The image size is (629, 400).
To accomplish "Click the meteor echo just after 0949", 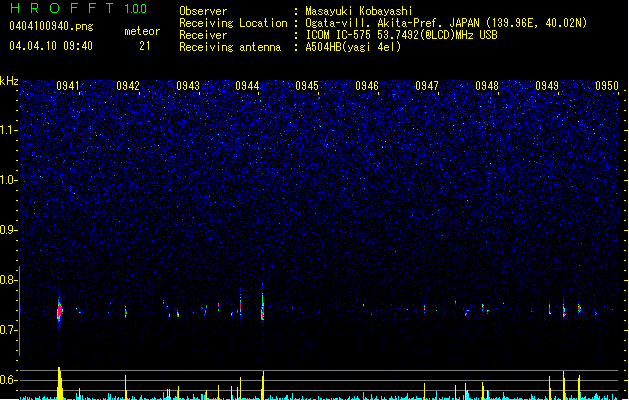I will tap(564, 310).
